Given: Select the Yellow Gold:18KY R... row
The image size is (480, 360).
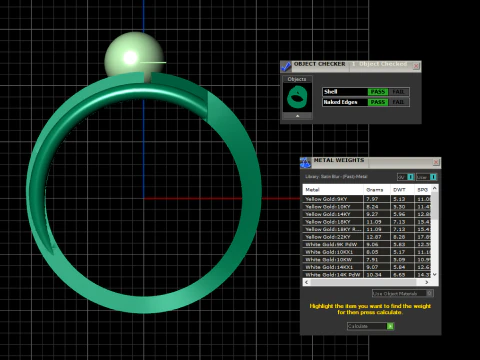Looking at the screenshot, I should click(x=367, y=229).
